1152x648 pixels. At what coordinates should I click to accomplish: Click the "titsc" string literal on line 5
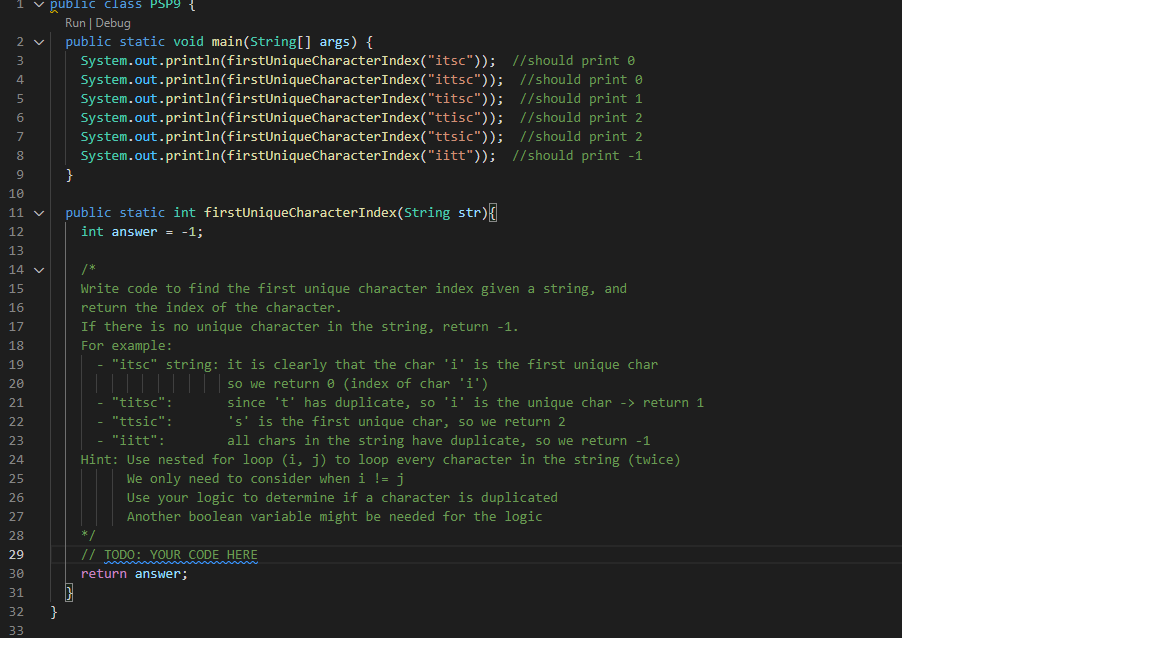(x=454, y=98)
